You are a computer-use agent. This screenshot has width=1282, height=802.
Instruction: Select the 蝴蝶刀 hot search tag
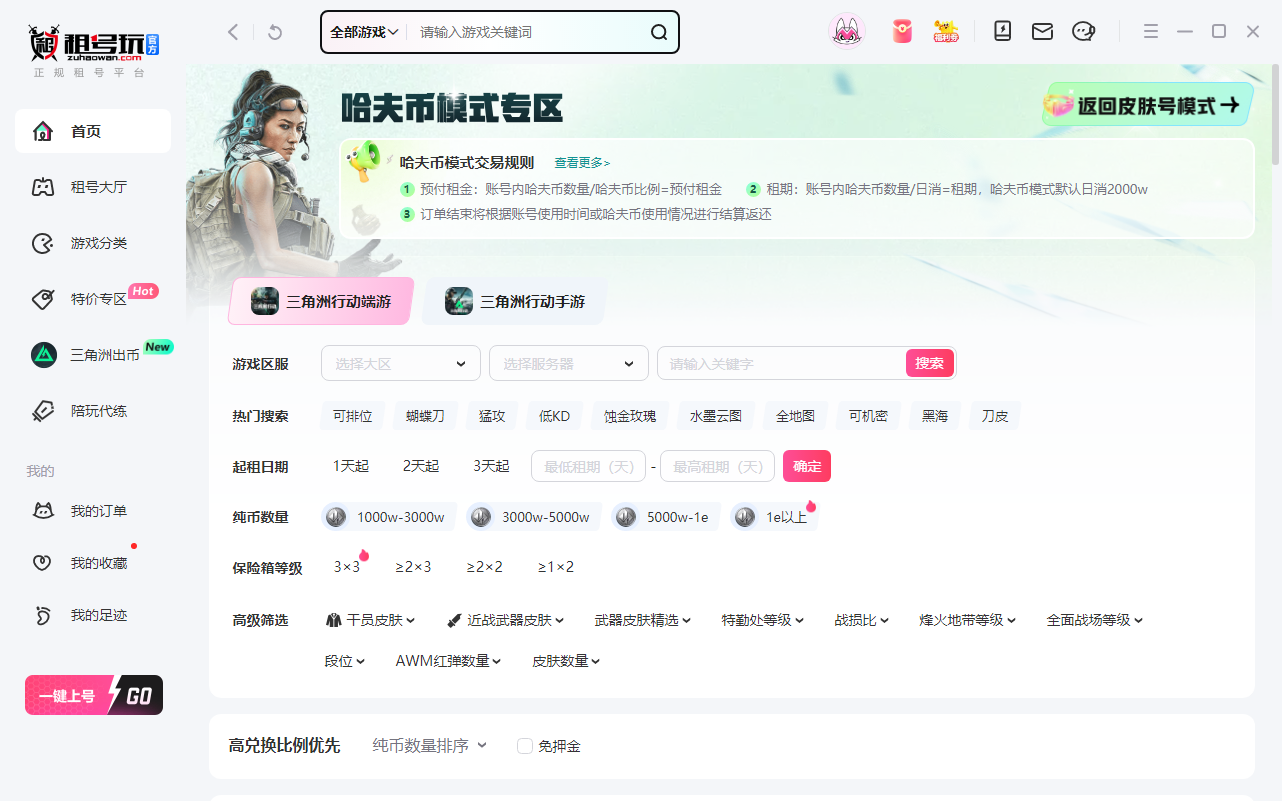[x=425, y=416]
